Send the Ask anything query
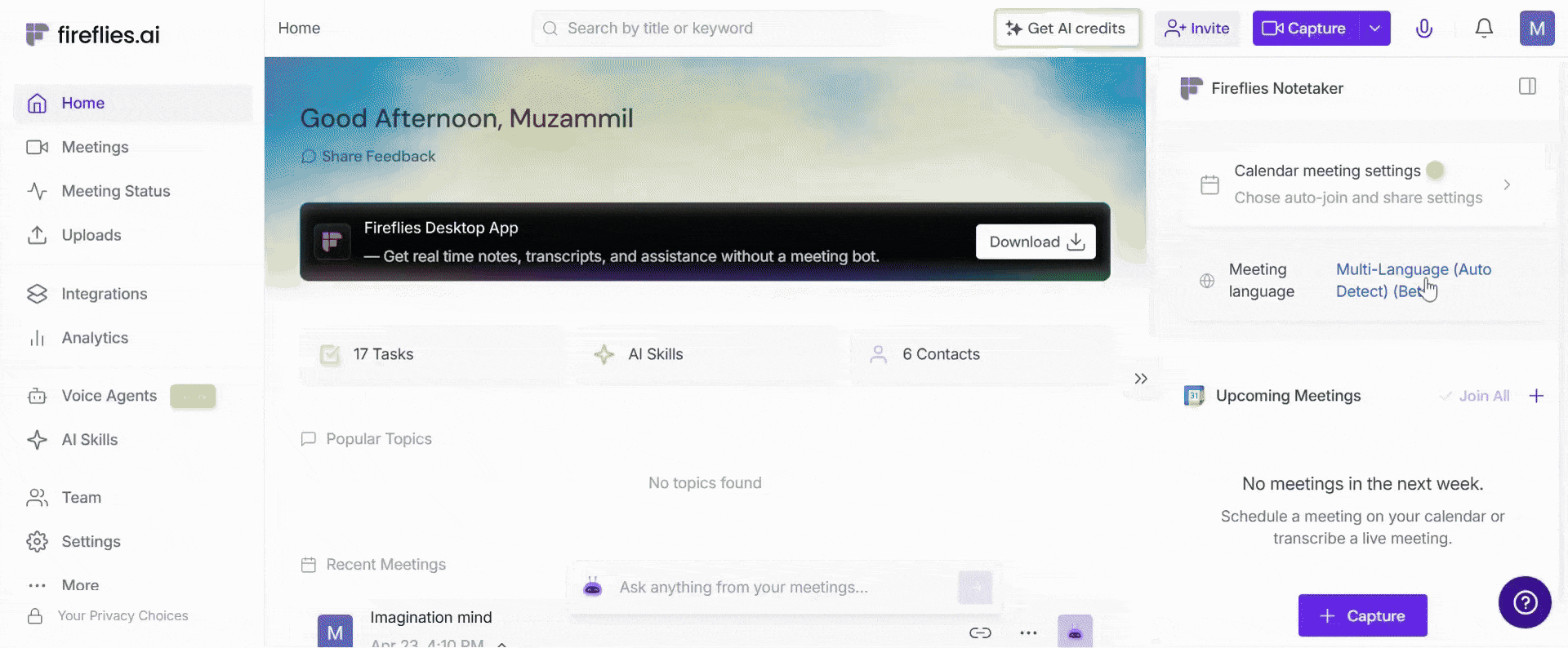The image size is (1568, 648). (975, 588)
